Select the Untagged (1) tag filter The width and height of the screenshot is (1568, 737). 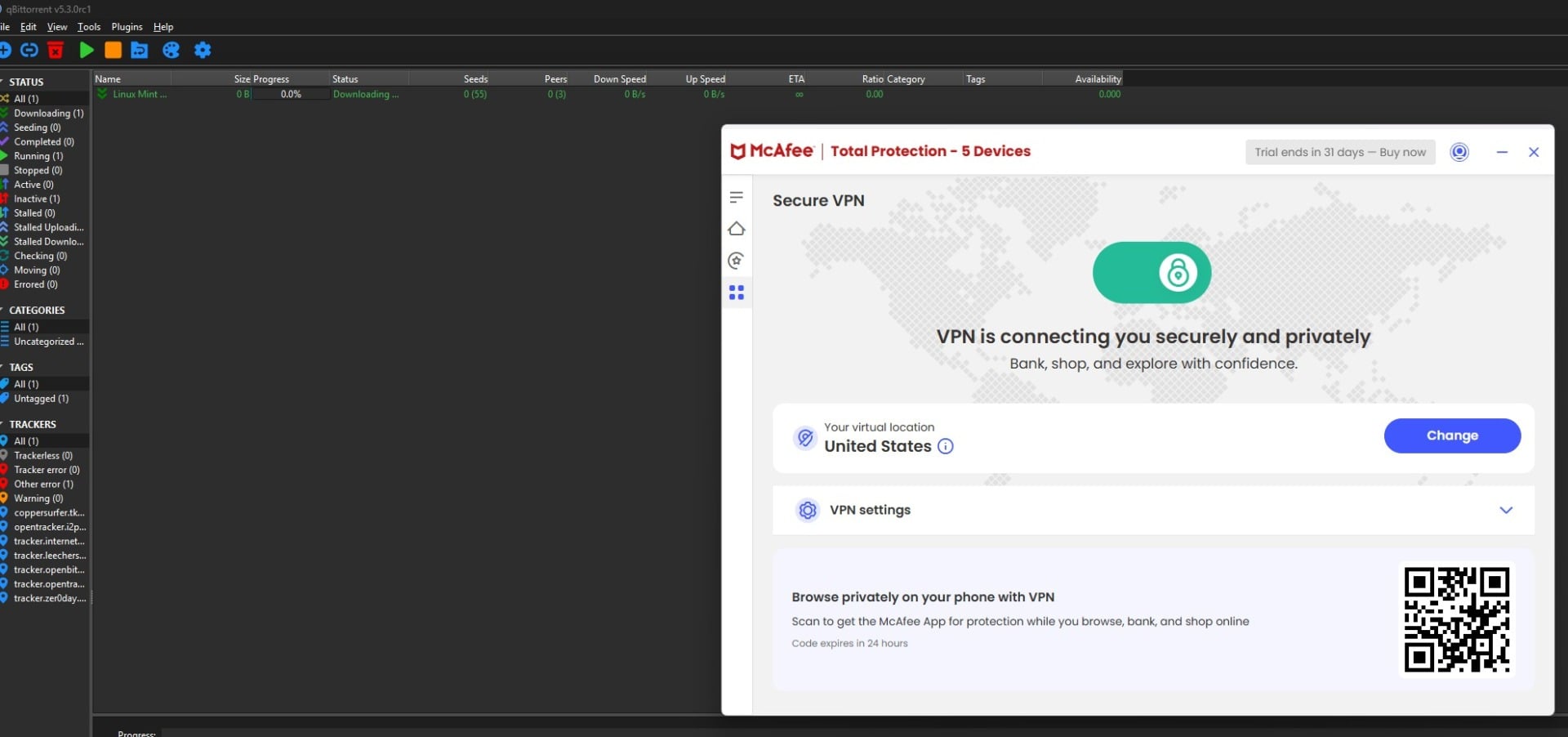(45, 399)
